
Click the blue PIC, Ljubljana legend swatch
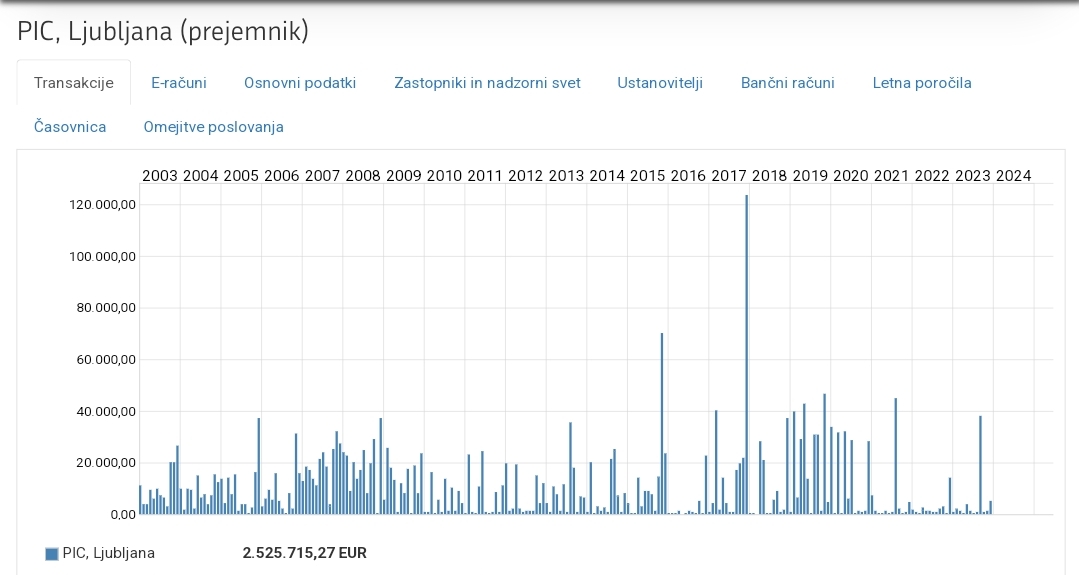[52, 554]
